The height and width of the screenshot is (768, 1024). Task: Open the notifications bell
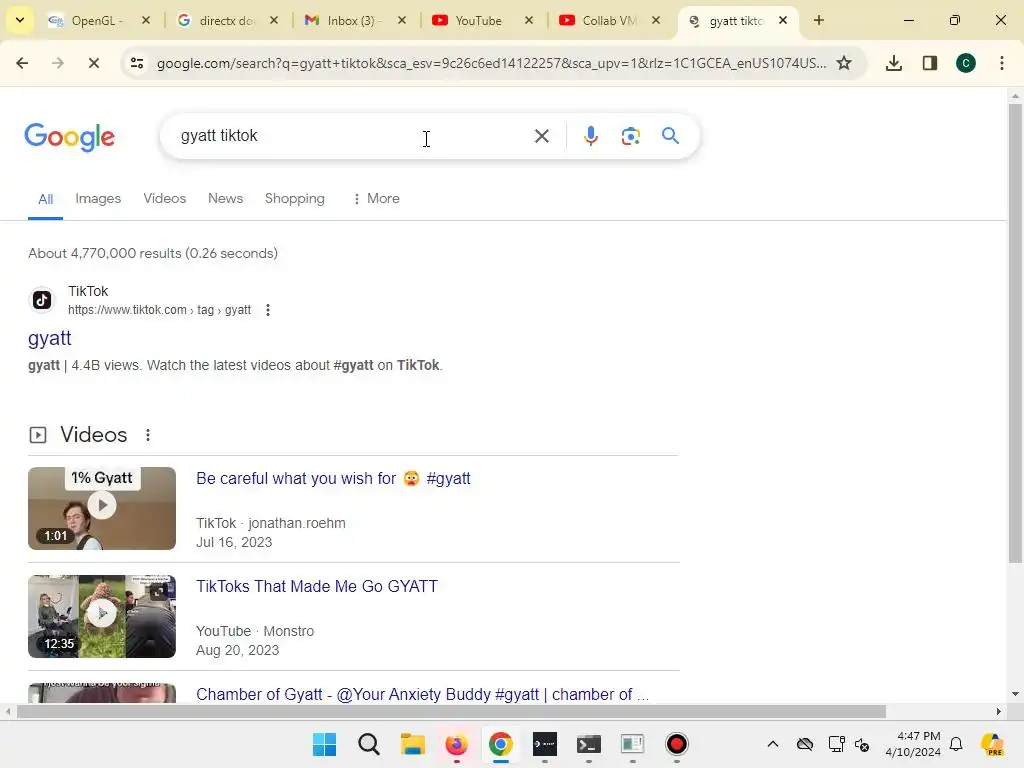(956, 744)
